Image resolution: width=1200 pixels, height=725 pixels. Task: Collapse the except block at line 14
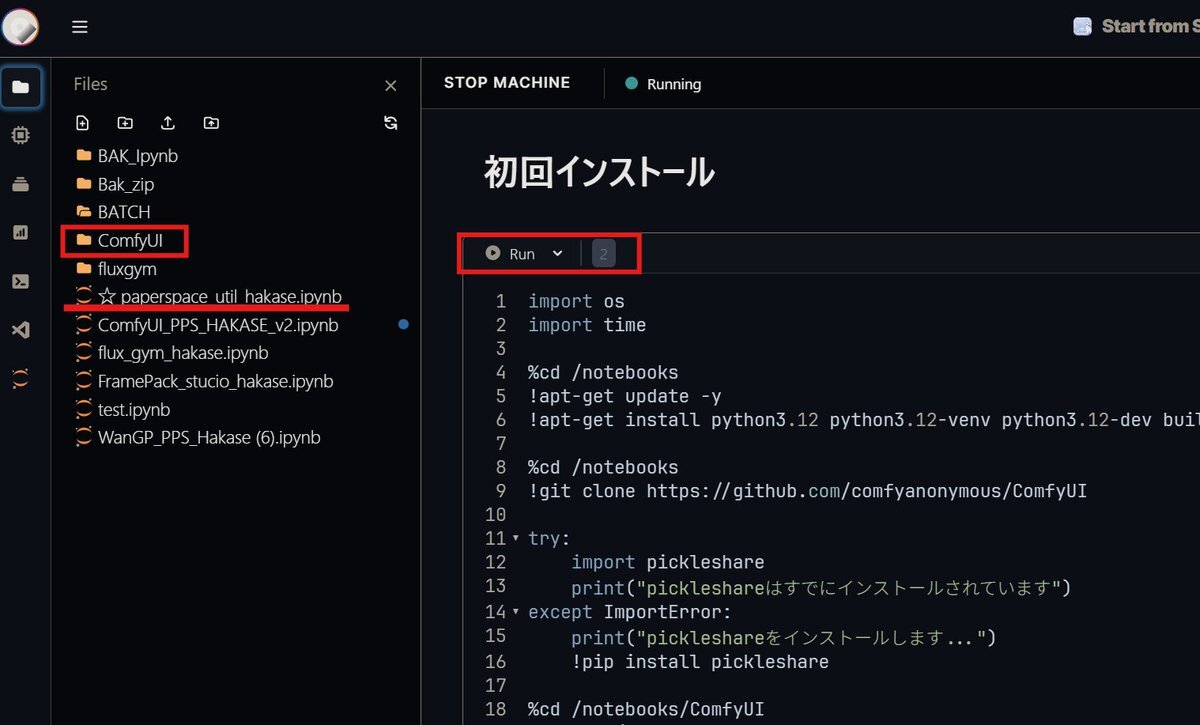(x=516, y=612)
